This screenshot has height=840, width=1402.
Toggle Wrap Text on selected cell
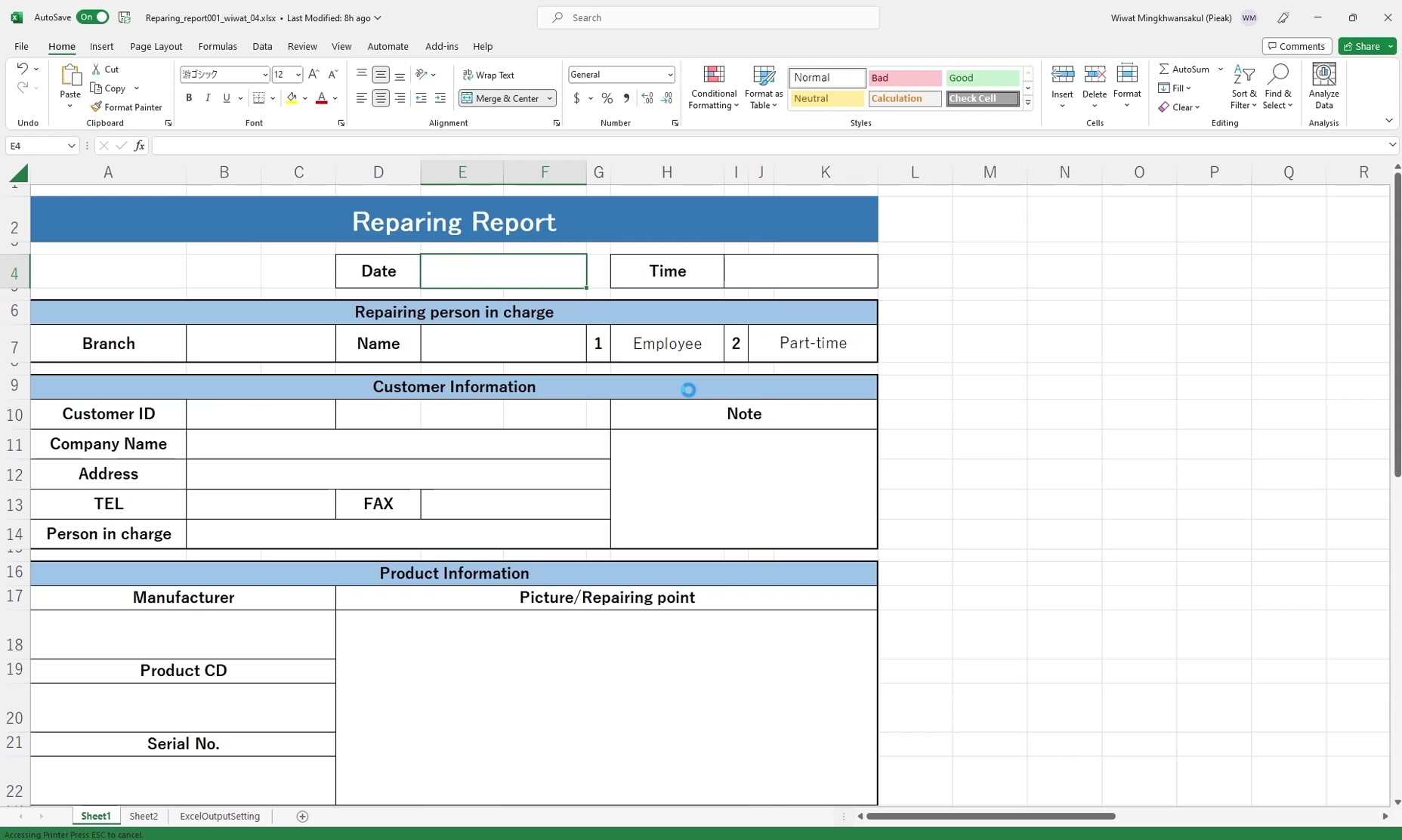pos(489,75)
